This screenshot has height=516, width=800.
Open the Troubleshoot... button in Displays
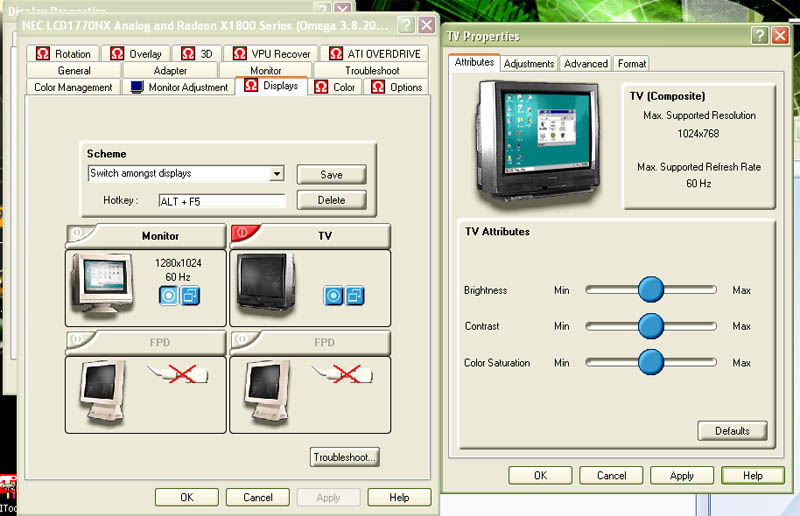click(x=344, y=457)
